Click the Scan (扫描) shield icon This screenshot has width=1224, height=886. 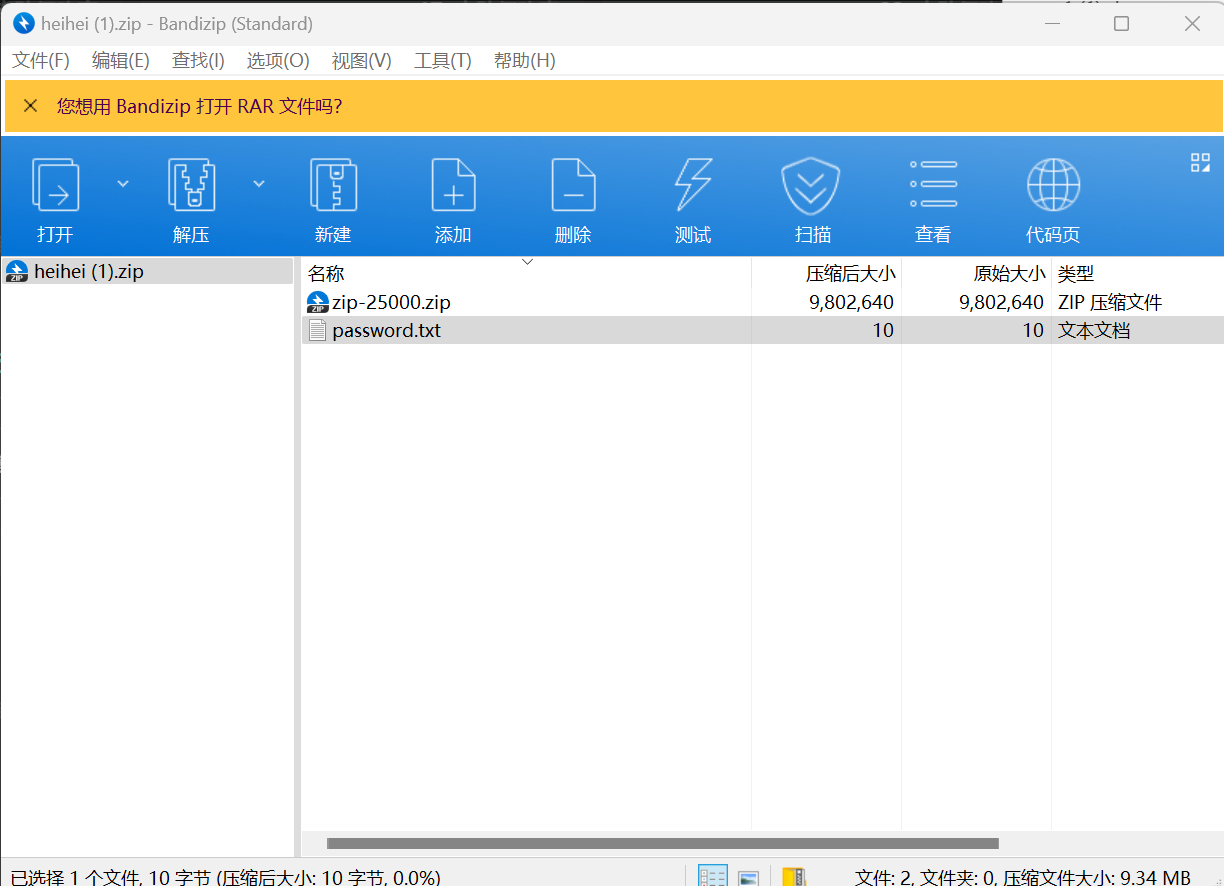point(810,186)
